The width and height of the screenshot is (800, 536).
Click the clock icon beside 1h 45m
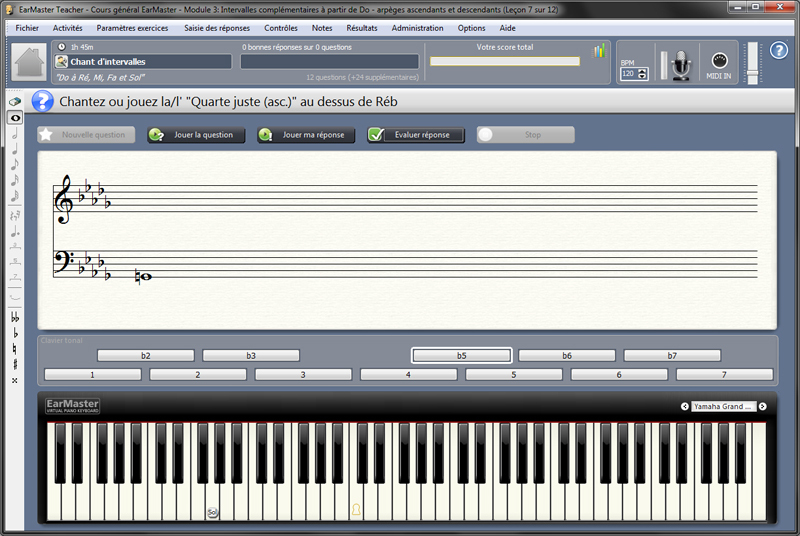tap(62, 47)
